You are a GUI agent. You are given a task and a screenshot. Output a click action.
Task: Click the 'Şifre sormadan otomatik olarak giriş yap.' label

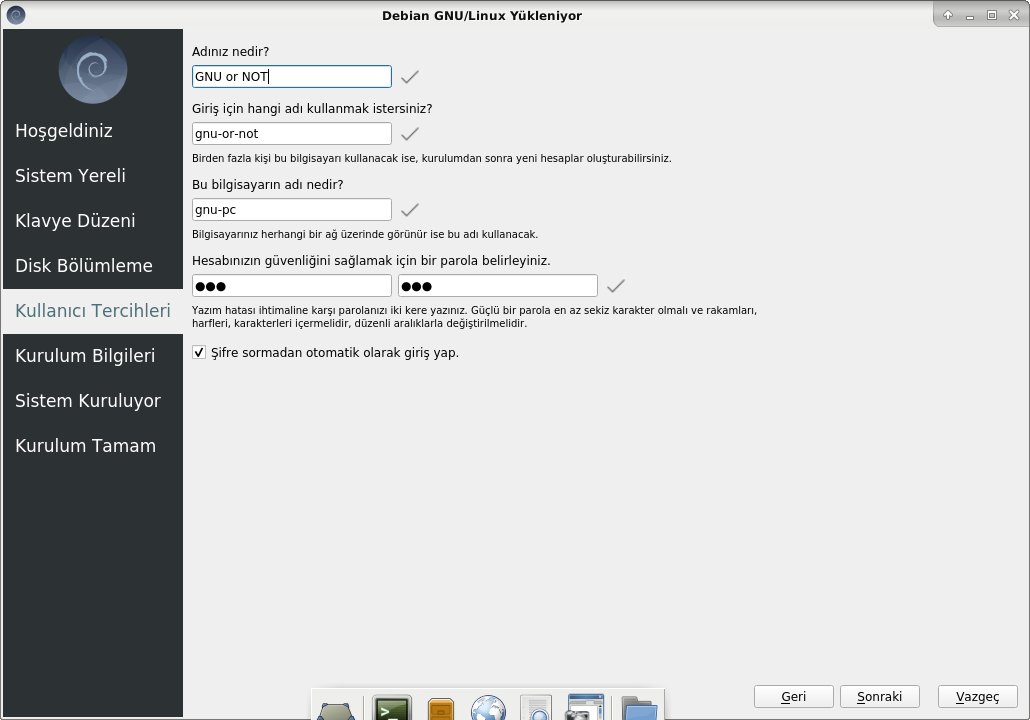[335, 353]
